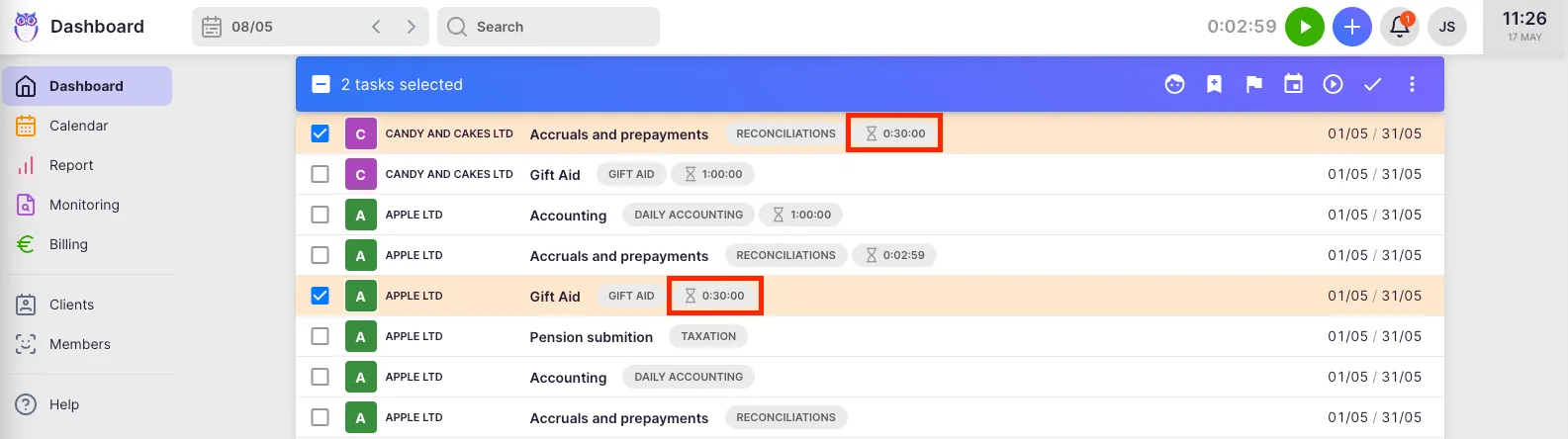This screenshot has height=439, width=1568.
Task: Uncheck the Candy and Cakes Accruals task
Action: click(x=320, y=133)
